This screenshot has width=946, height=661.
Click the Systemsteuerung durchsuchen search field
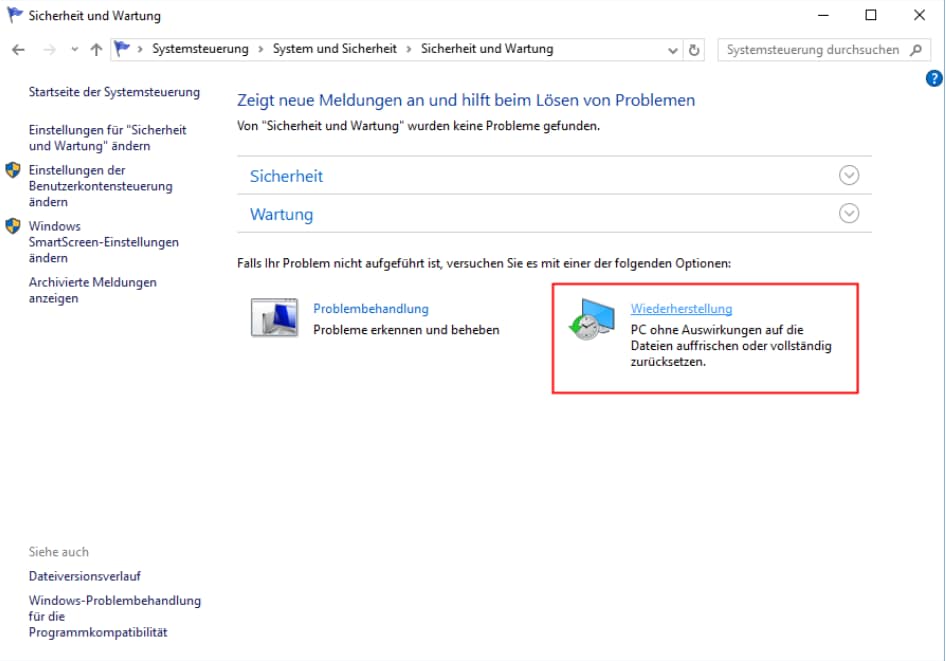812,49
